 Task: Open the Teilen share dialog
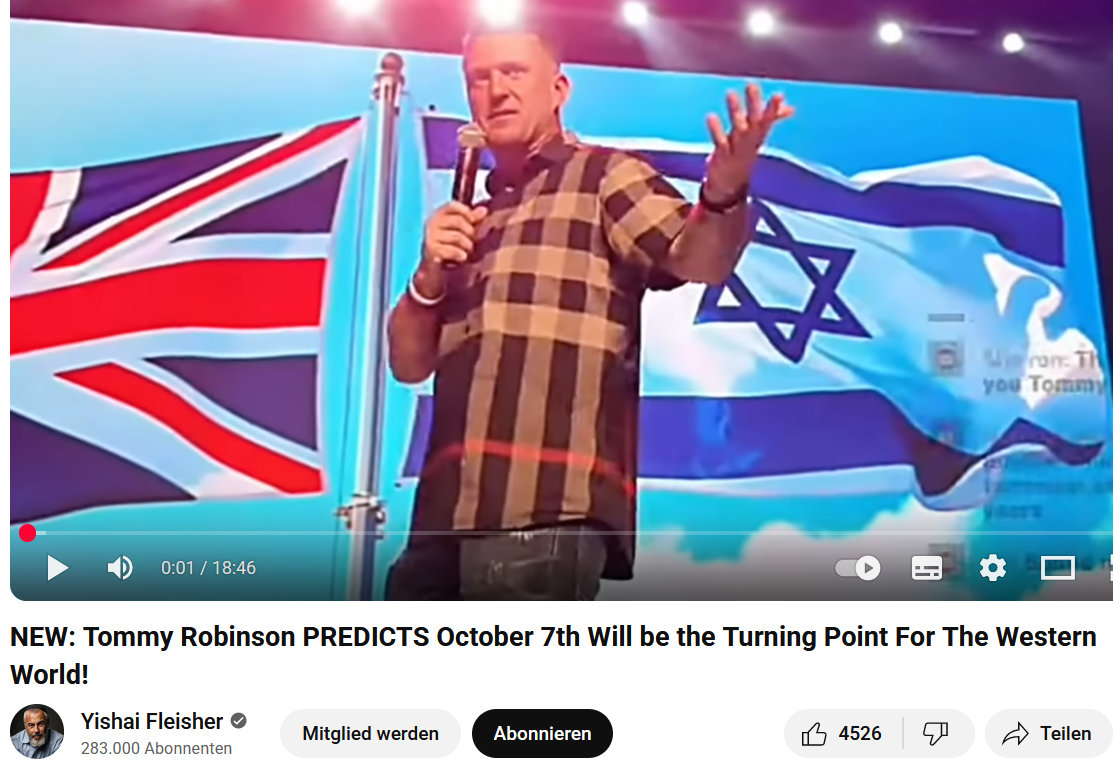click(x=1047, y=733)
